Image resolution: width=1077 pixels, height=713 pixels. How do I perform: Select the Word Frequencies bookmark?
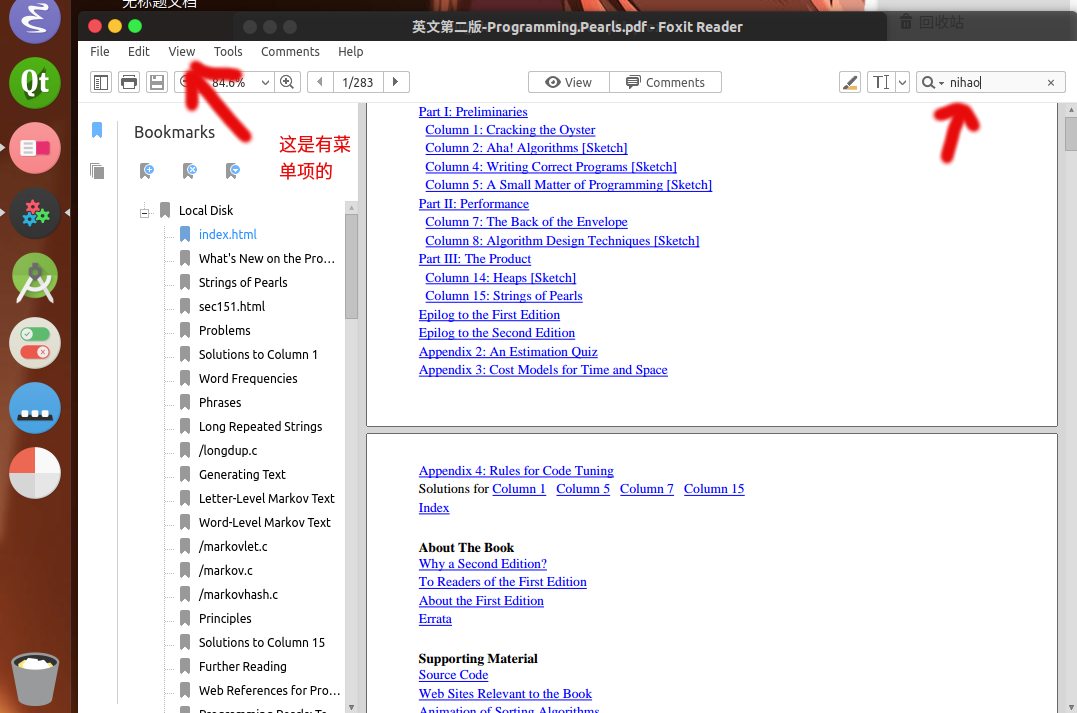click(x=248, y=378)
